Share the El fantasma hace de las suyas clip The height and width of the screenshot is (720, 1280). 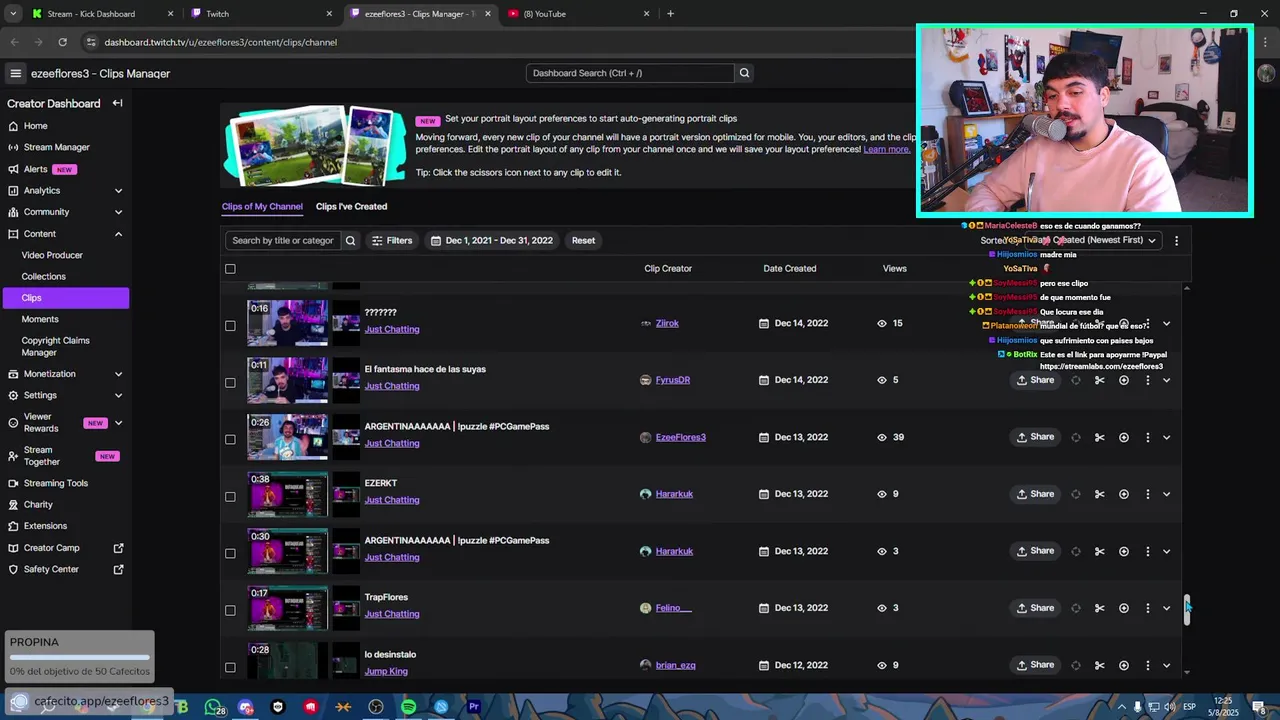1035,380
